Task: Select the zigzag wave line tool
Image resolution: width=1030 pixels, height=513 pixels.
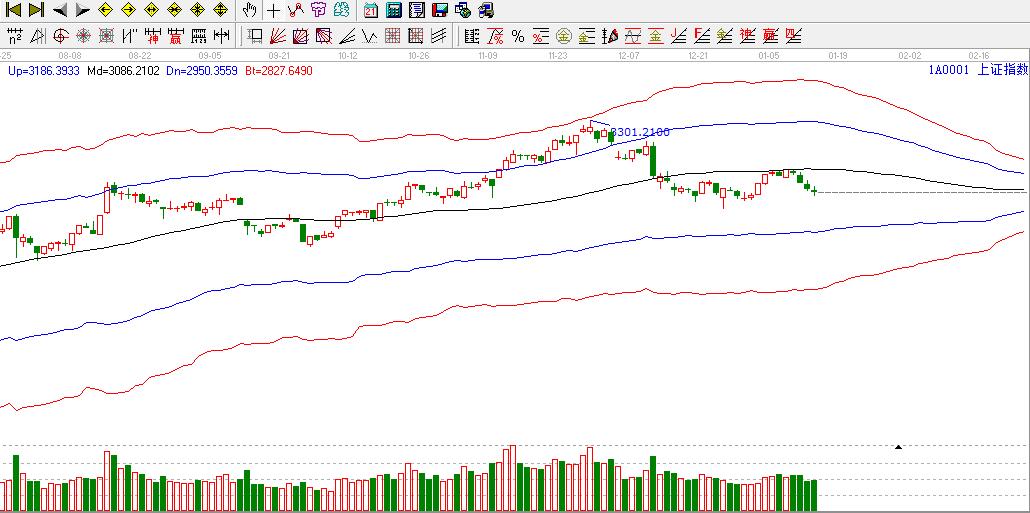Action: (369, 37)
